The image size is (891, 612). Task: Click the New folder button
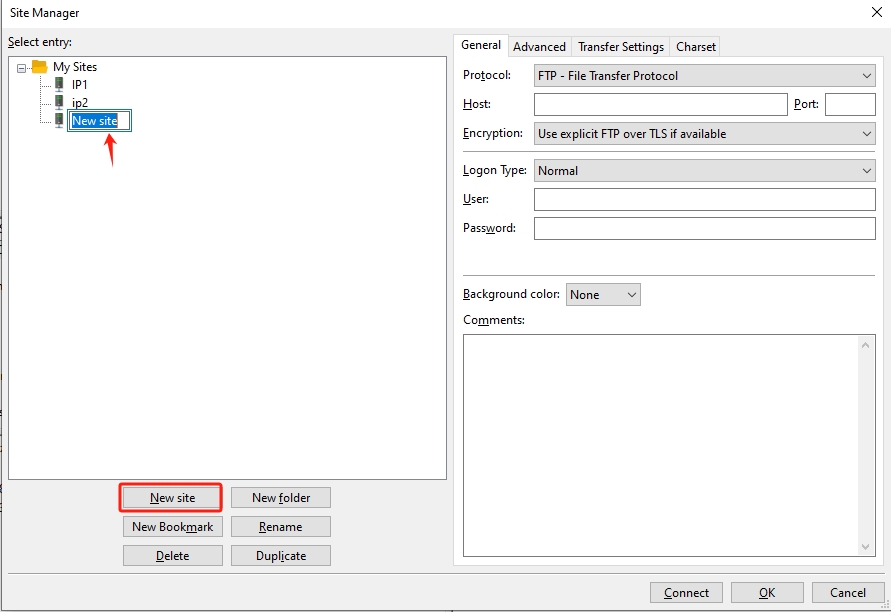280,498
